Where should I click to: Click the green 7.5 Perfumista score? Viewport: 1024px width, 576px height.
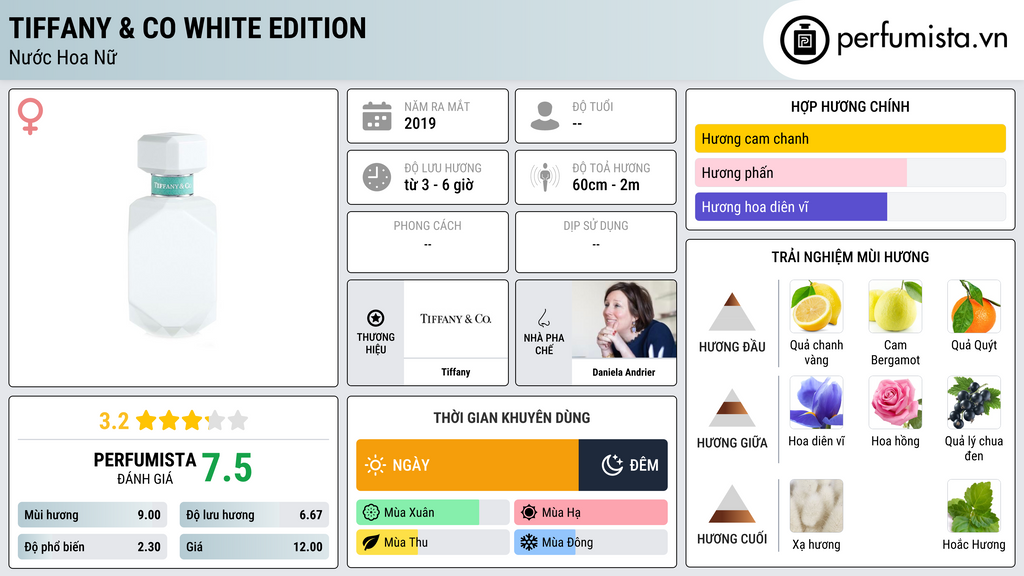pyautogui.click(x=227, y=468)
